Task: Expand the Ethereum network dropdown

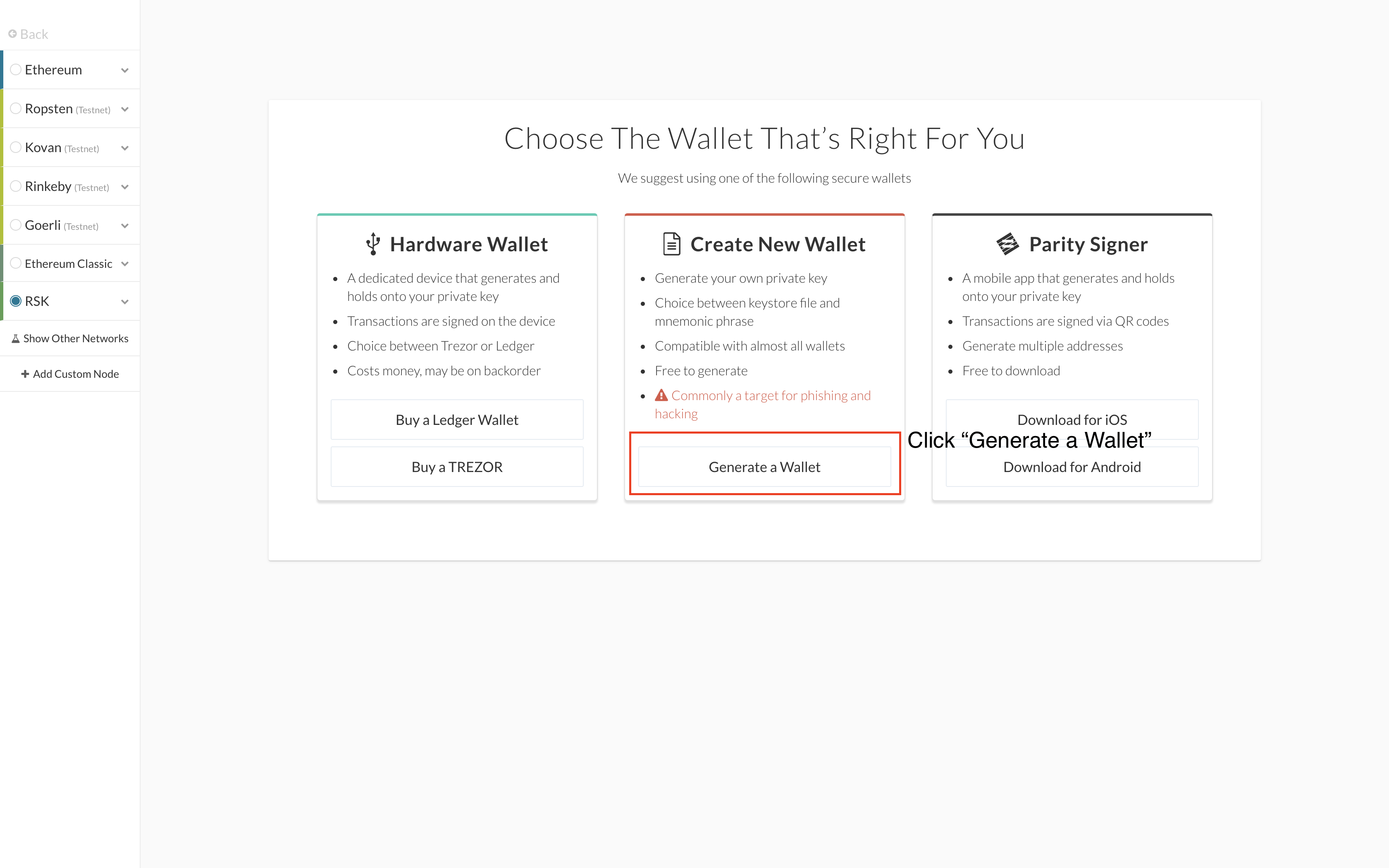Action: 125,69
